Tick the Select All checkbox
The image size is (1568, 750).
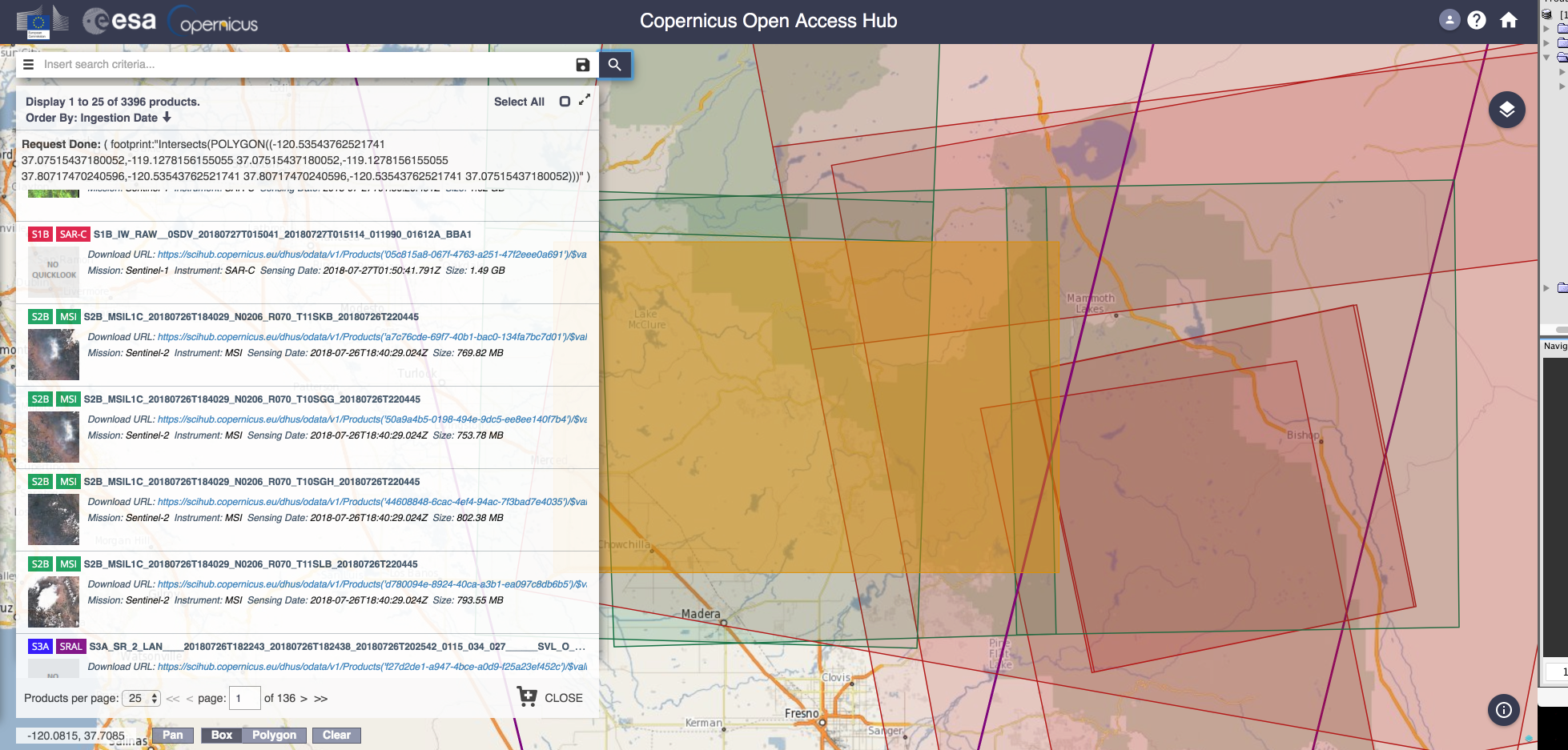[565, 102]
